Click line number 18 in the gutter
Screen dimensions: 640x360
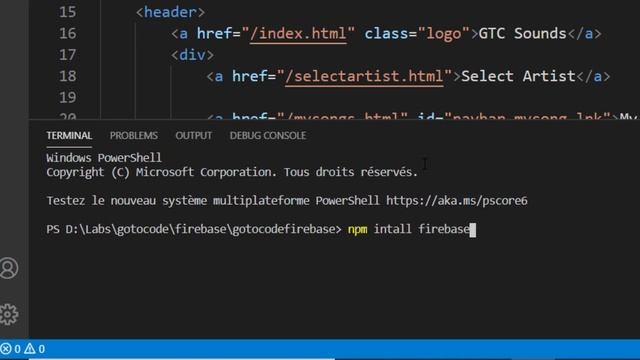coord(68,76)
